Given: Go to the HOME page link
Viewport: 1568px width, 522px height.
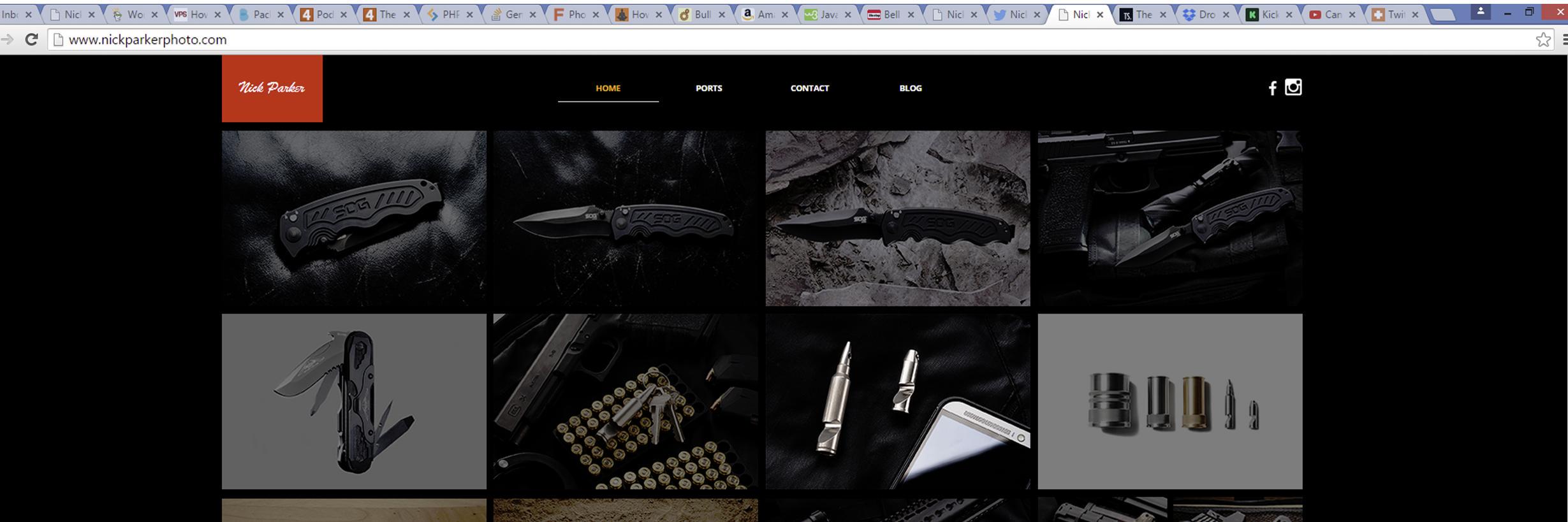Looking at the screenshot, I should pyautogui.click(x=608, y=88).
